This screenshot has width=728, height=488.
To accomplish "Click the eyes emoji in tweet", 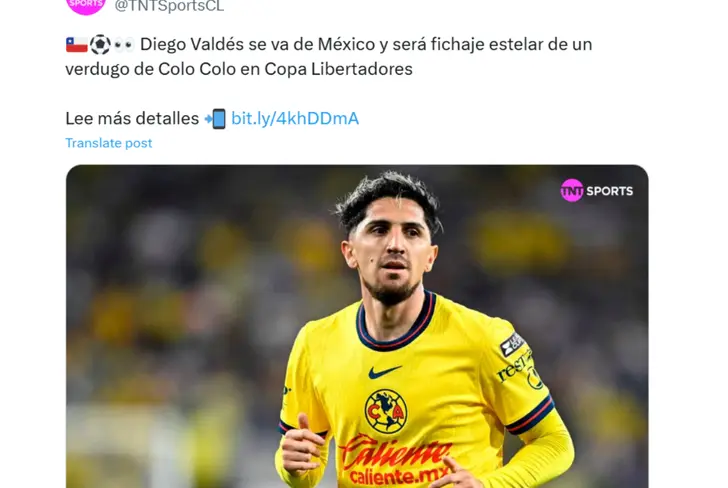I will 124,45.
